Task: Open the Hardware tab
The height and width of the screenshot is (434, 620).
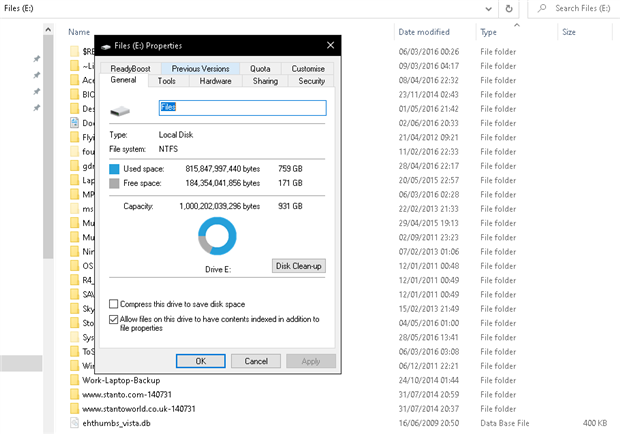Action: point(215,81)
